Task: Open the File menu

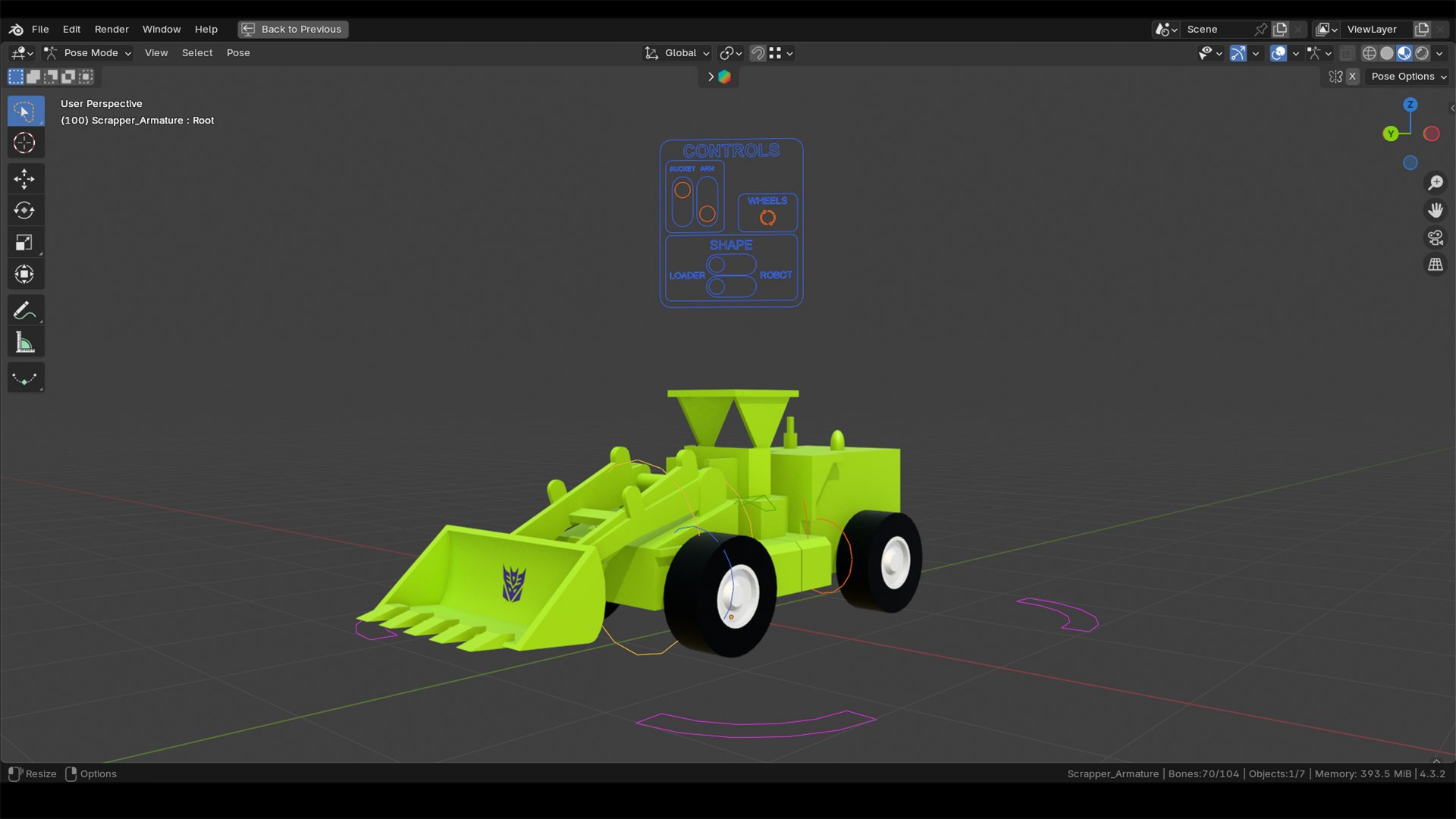Action: [40, 30]
